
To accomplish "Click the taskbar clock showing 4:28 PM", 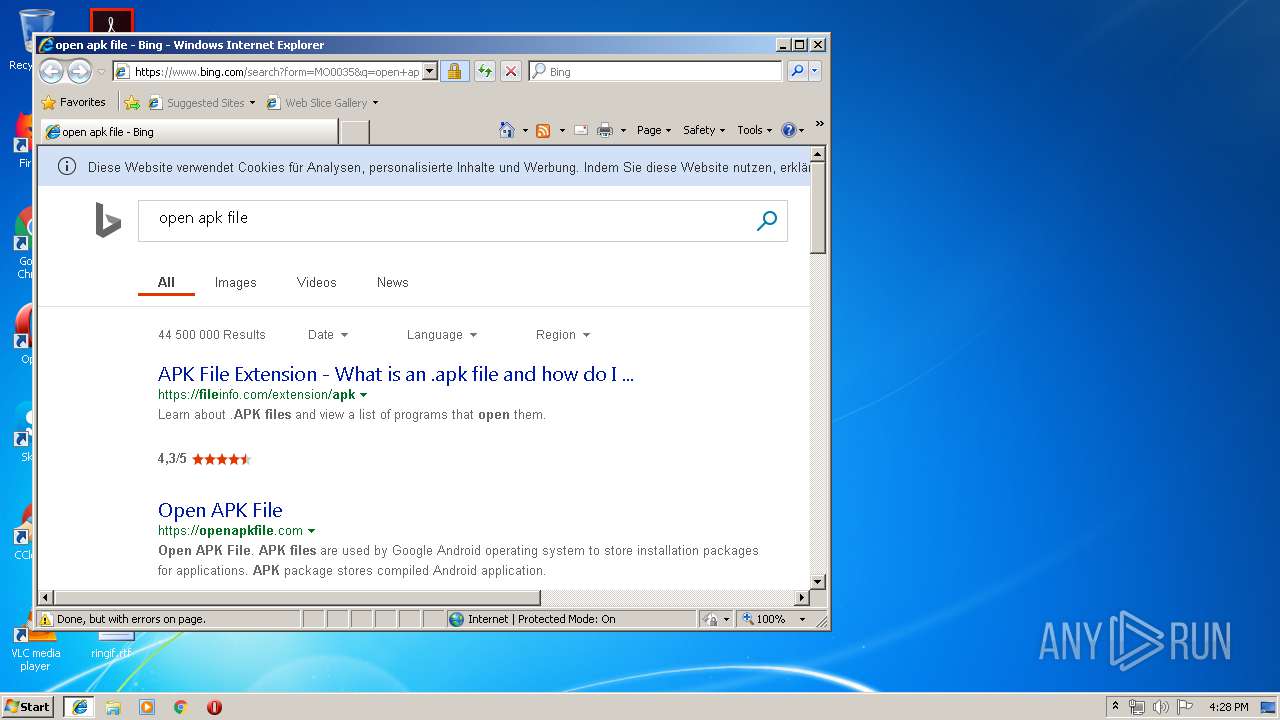I will point(1229,706).
